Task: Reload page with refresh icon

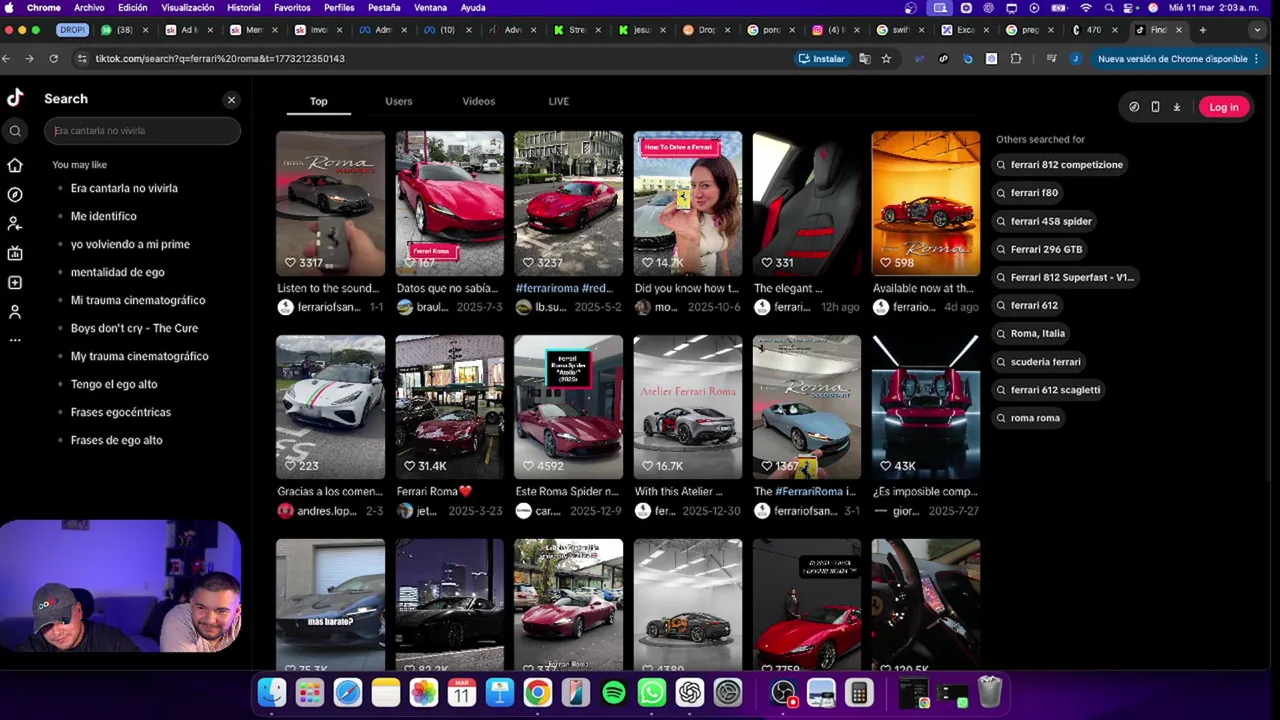Action: click(x=53, y=59)
